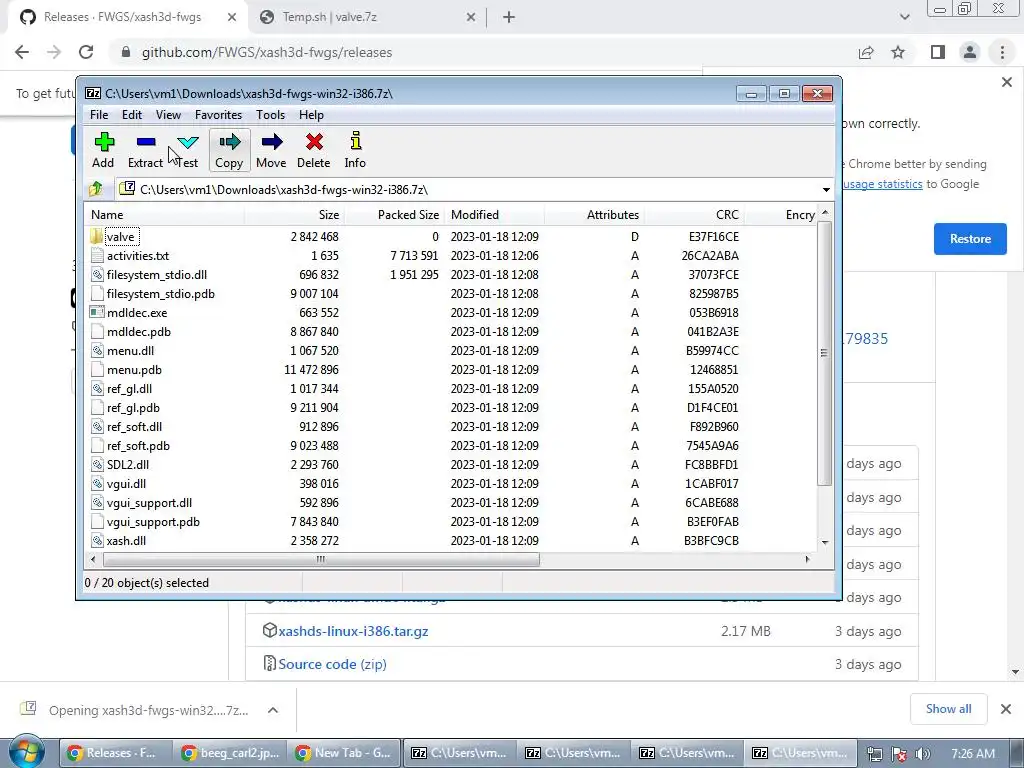Open new Chrome tab with plus

pos(509,18)
